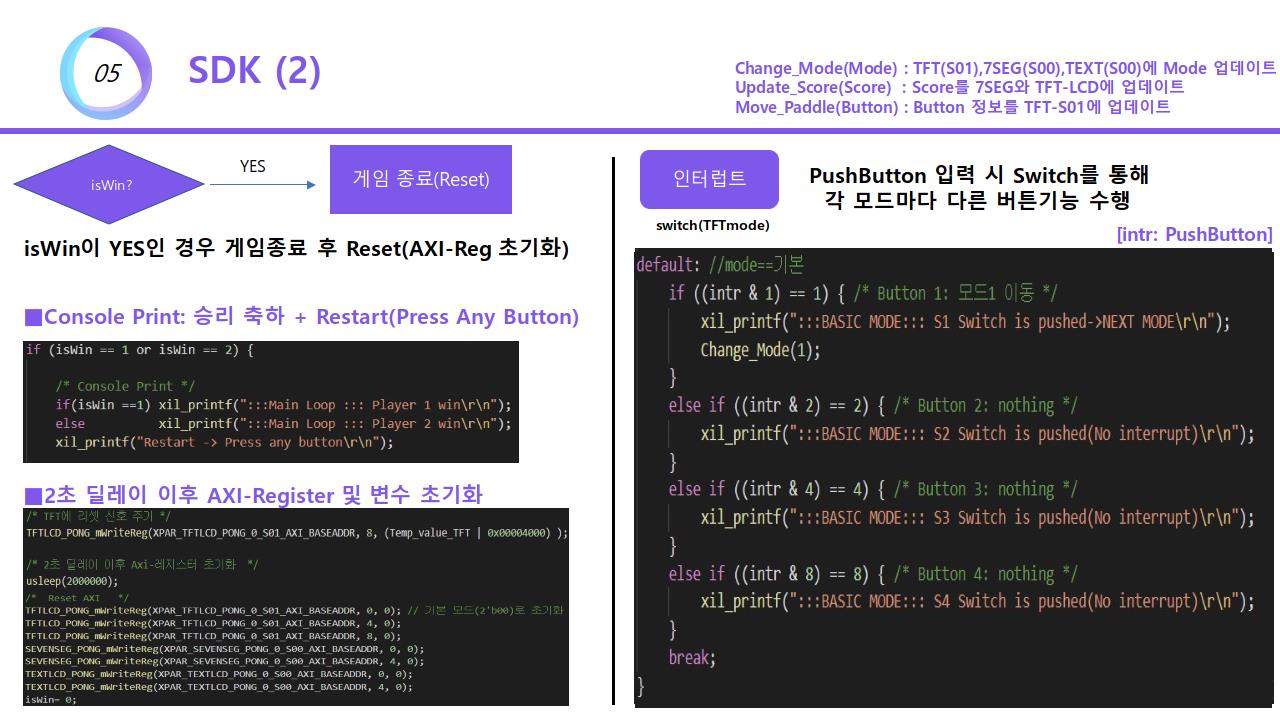Click the TFTLCD S01 write line with 4, 0
The height and width of the screenshot is (720, 1280).
click(213, 623)
